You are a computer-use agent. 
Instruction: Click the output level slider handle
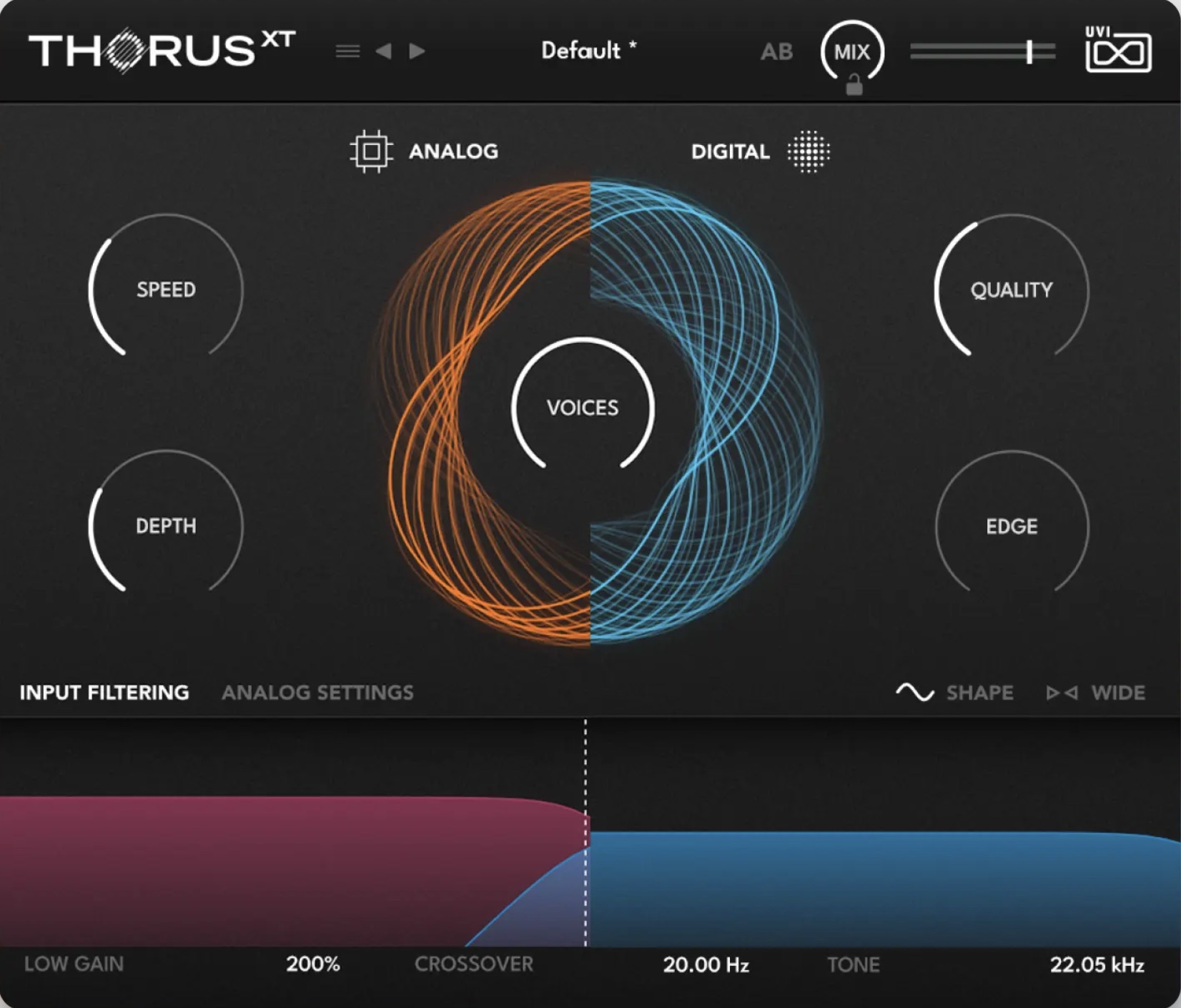(1029, 51)
